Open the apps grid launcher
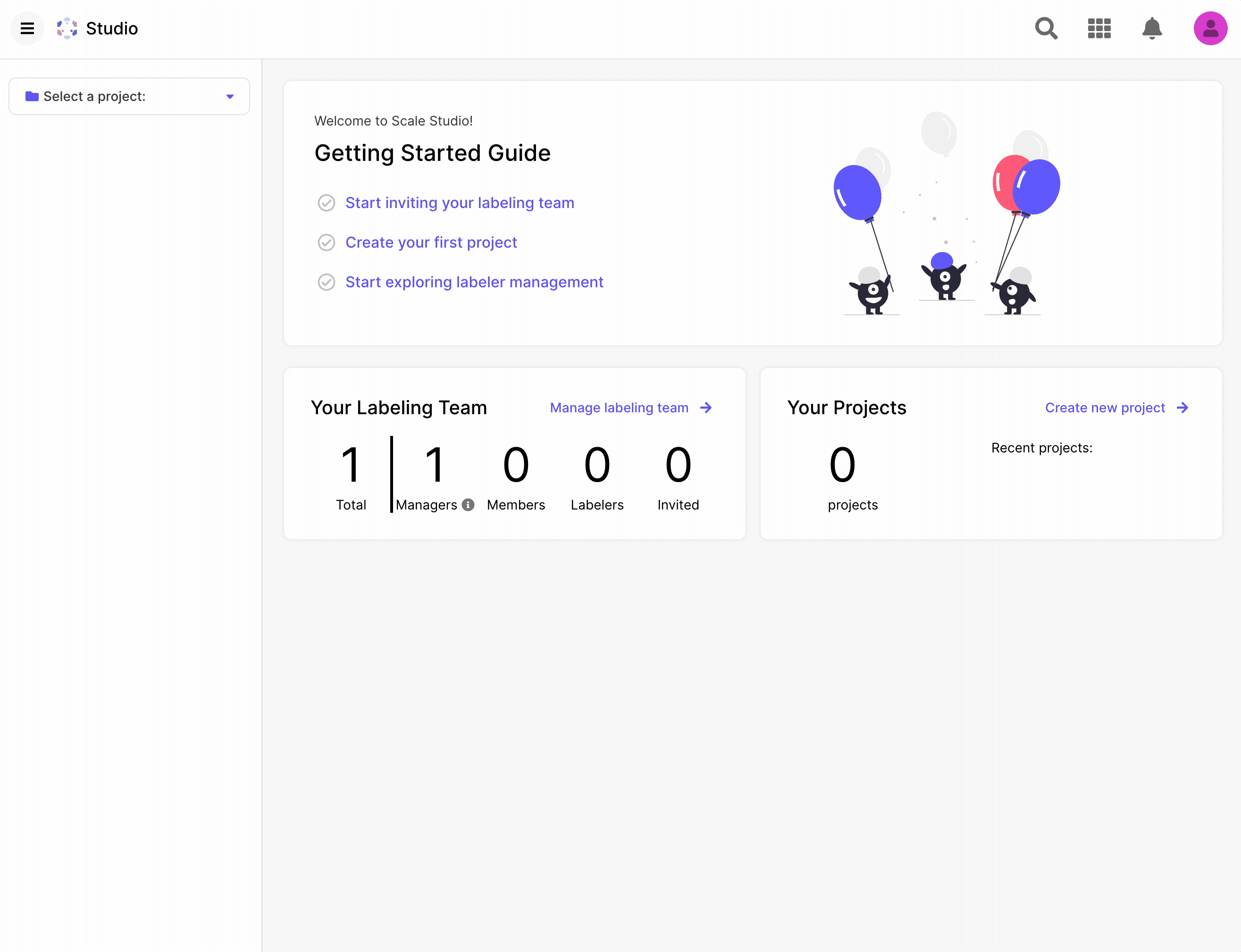This screenshot has width=1241, height=952. click(1099, 28)
